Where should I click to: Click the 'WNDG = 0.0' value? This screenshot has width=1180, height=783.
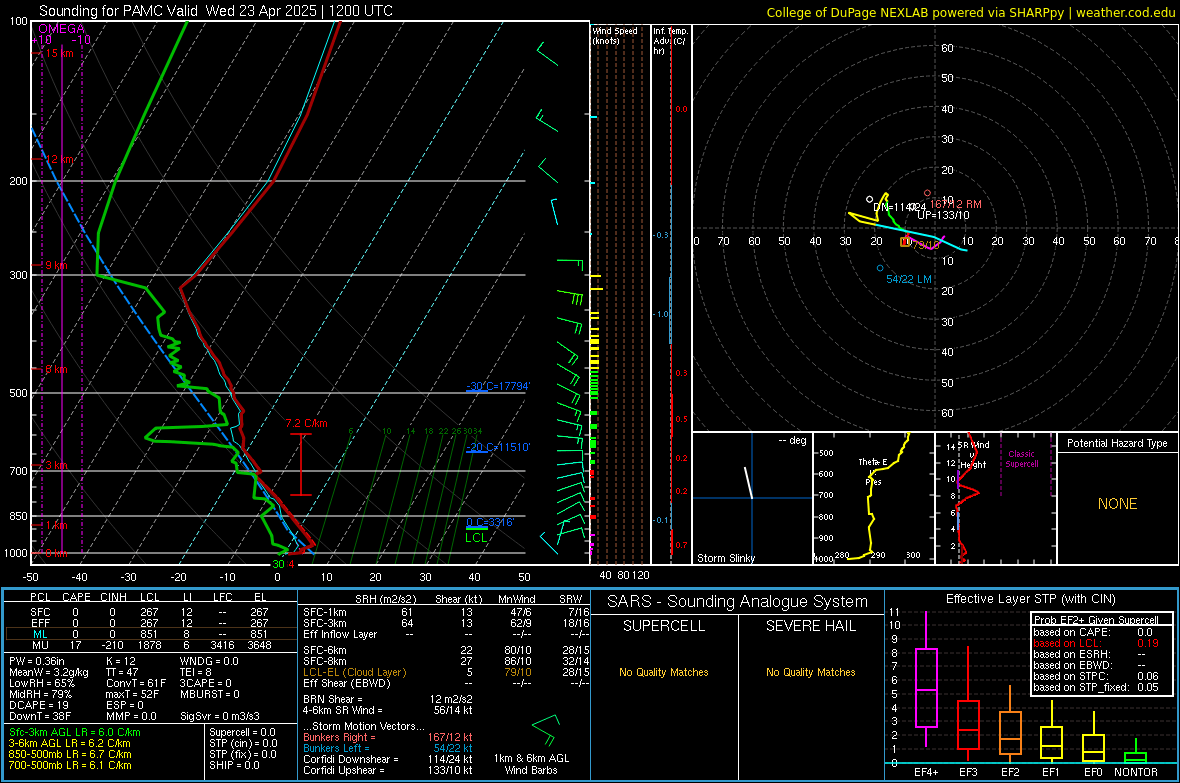(209, 661)
